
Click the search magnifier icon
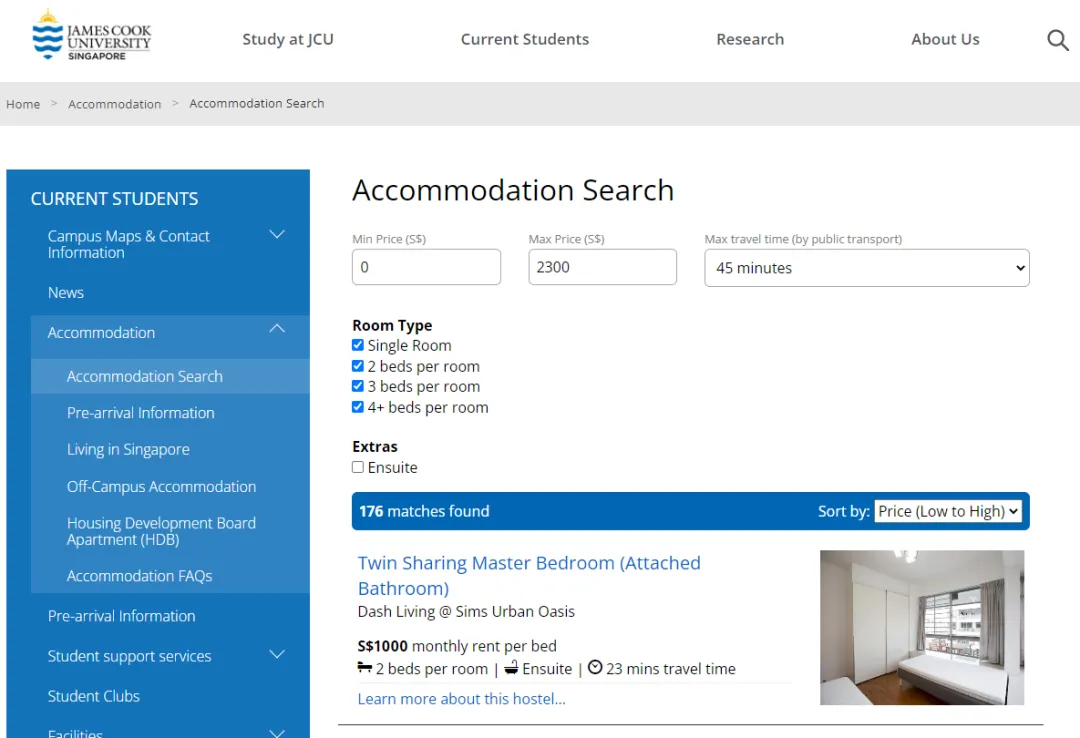(x=1057, y=40)
